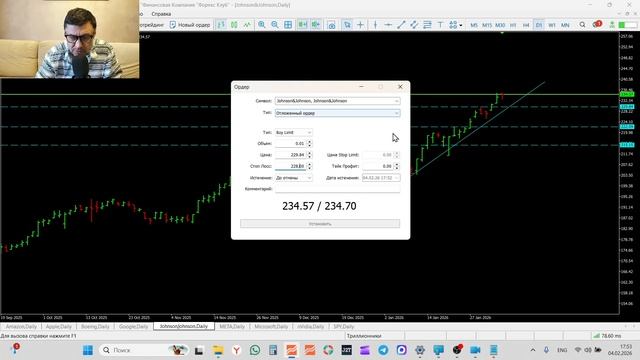The height and width of the screenshot is (360, 640).
Task: Switch to the Google,Daily chart tab
Action: pos(133,327)
